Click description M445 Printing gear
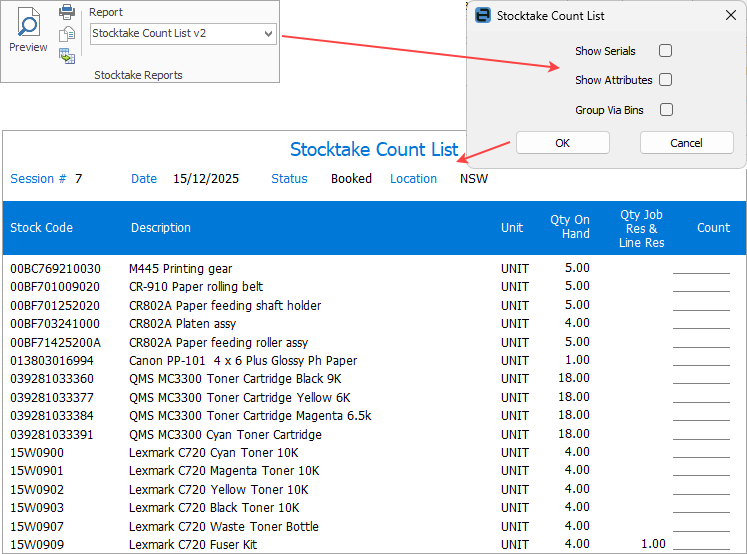Image resolution: width=747 pixels, height=554 pixels. 181,269
